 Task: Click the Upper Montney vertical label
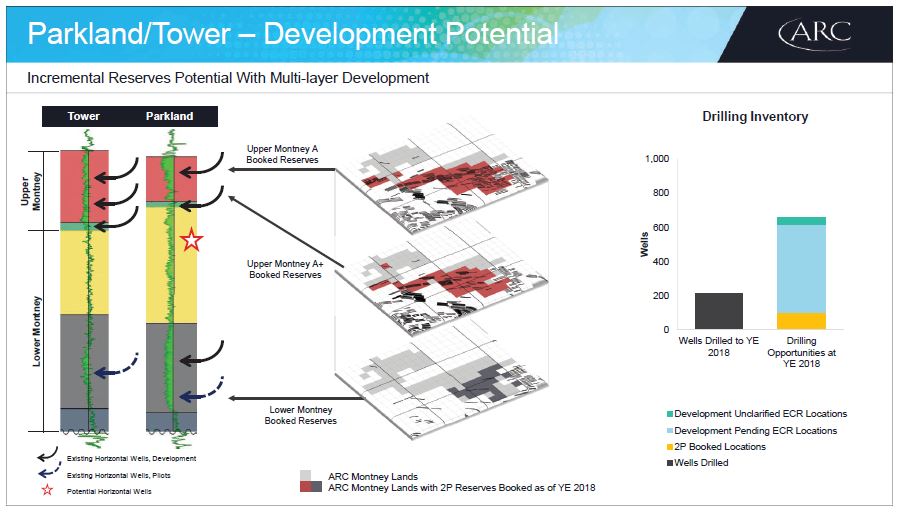pyautogui.click(x=31, y=191)
